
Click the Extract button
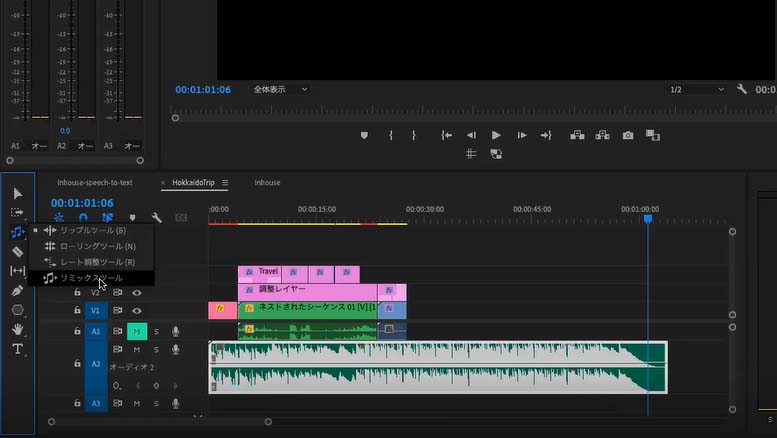603,135
